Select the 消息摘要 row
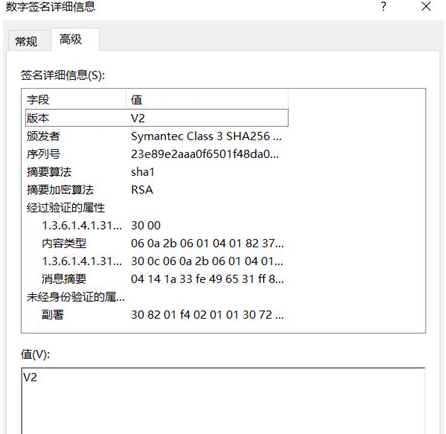 click(157, 279)
